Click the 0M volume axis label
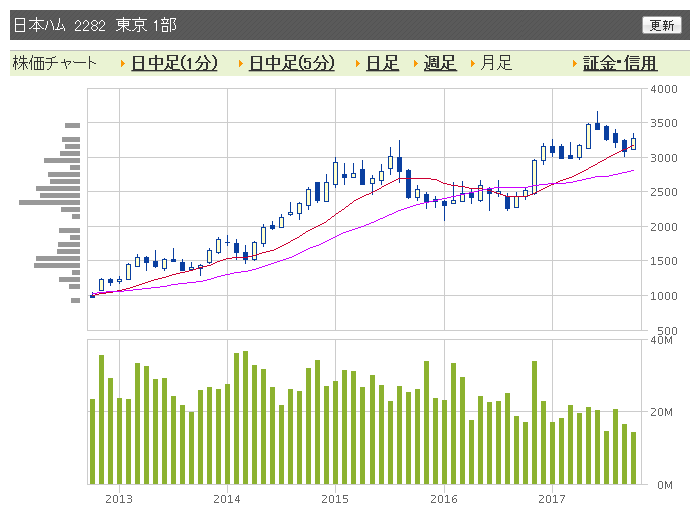696x526 pixels. tap(664, 485)
